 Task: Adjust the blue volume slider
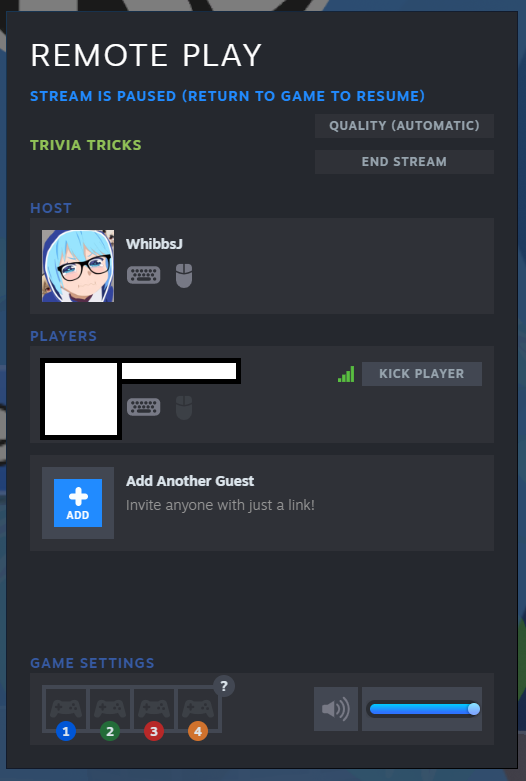coord(424,709)
